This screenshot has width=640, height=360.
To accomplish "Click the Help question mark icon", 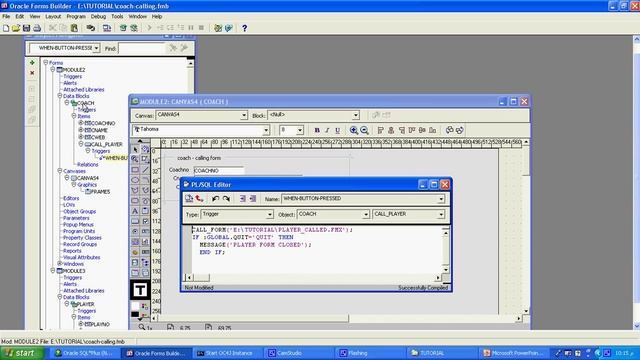I will pyautogui.click(x=244, y=28).
